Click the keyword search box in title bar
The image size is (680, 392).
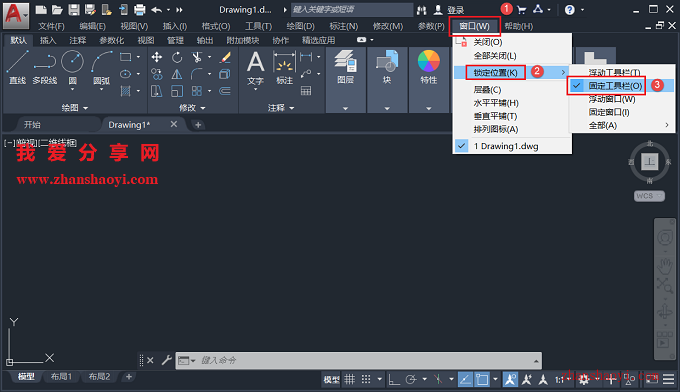click(x=352, y=10)
